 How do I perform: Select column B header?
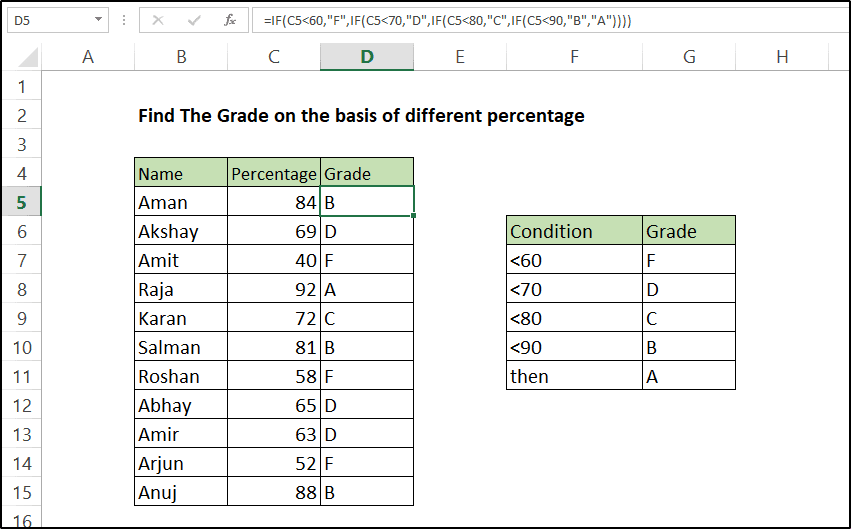click(181, 57)
